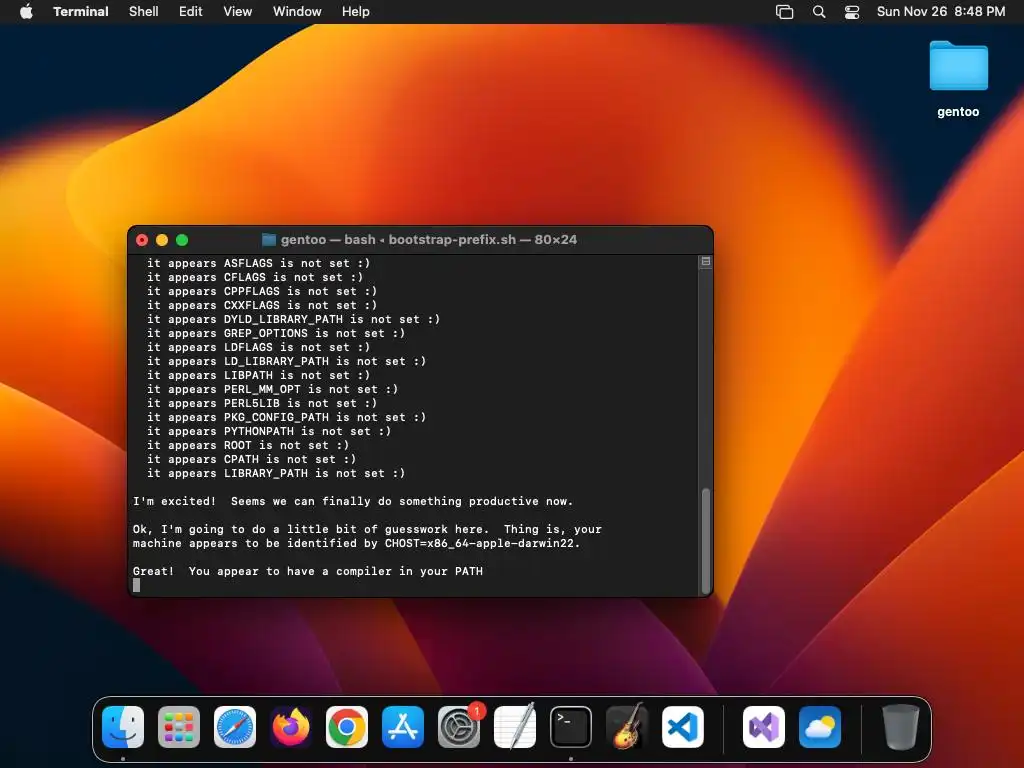Open the Weather app in the Dock
The height and width of the screenshot is (768, 1024).
(820, 727)
